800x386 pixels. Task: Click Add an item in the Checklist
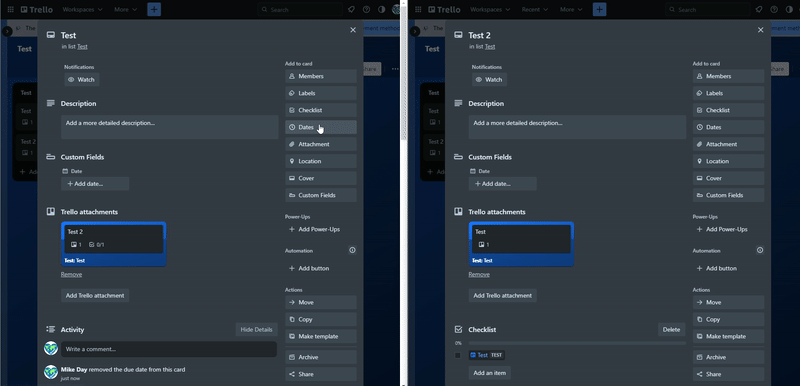pos(490,373)
